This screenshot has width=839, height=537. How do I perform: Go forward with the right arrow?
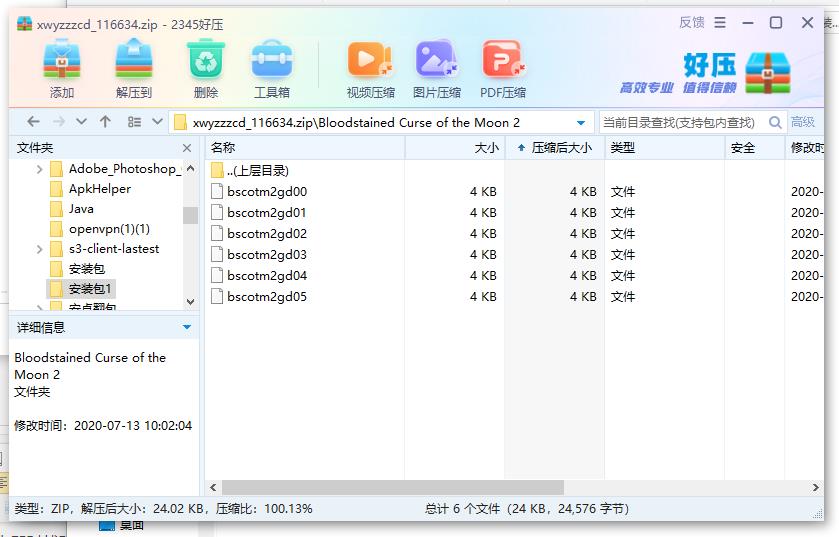[x=58, y=122]
